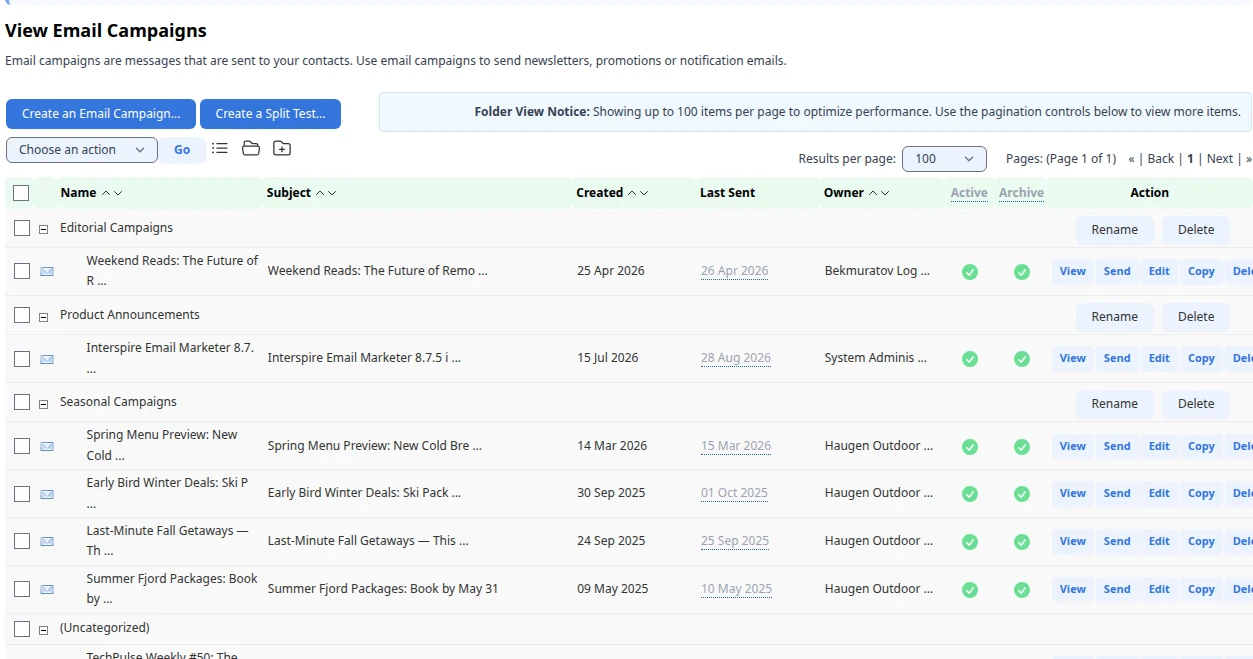Rename the Seasonal Campaigns folder

coord(1115,404)
